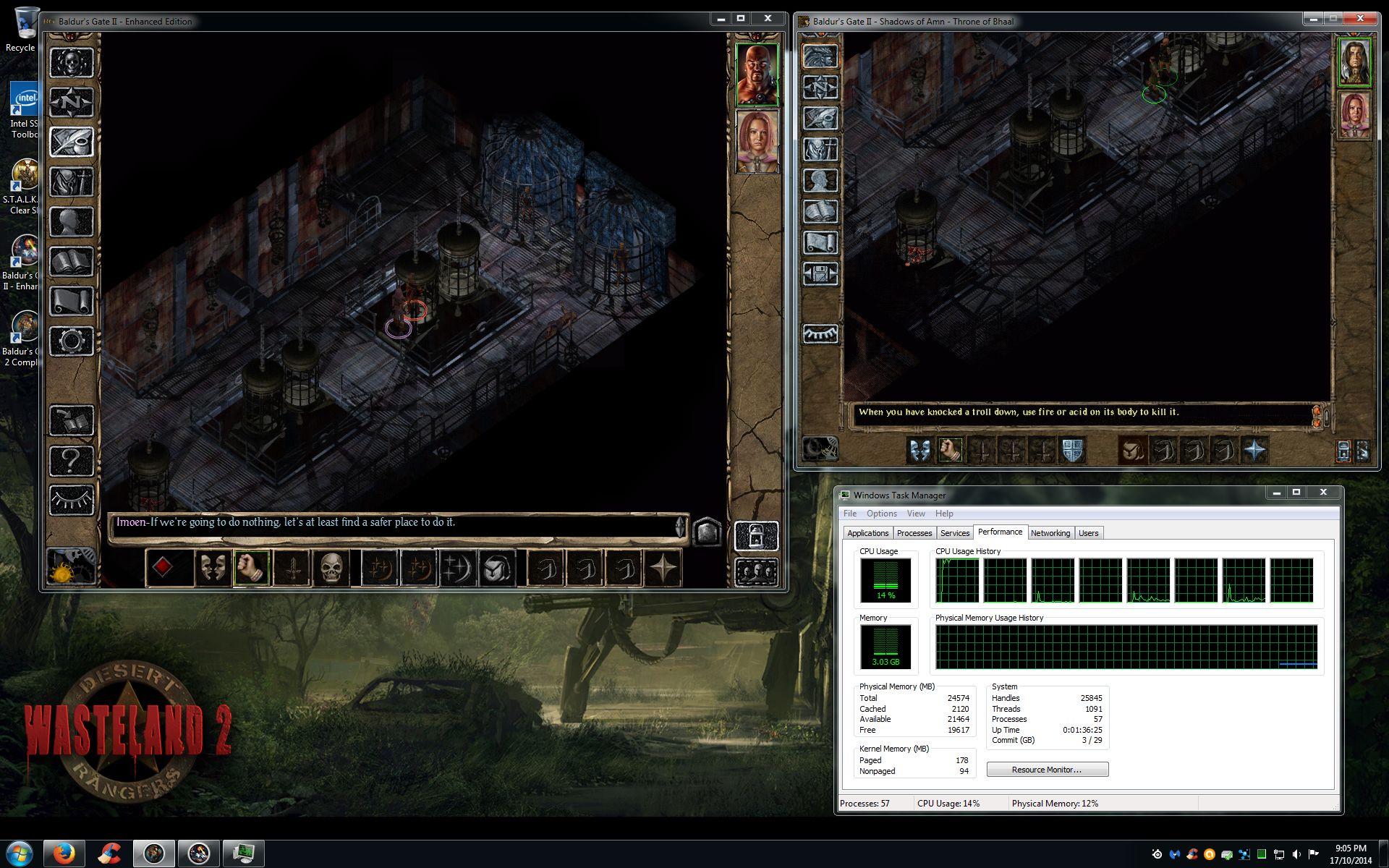Click the taskbar clock showing 9:05 PM
The height and width of the screenshot is (868, 1389).
click(x=1351, y=854)
